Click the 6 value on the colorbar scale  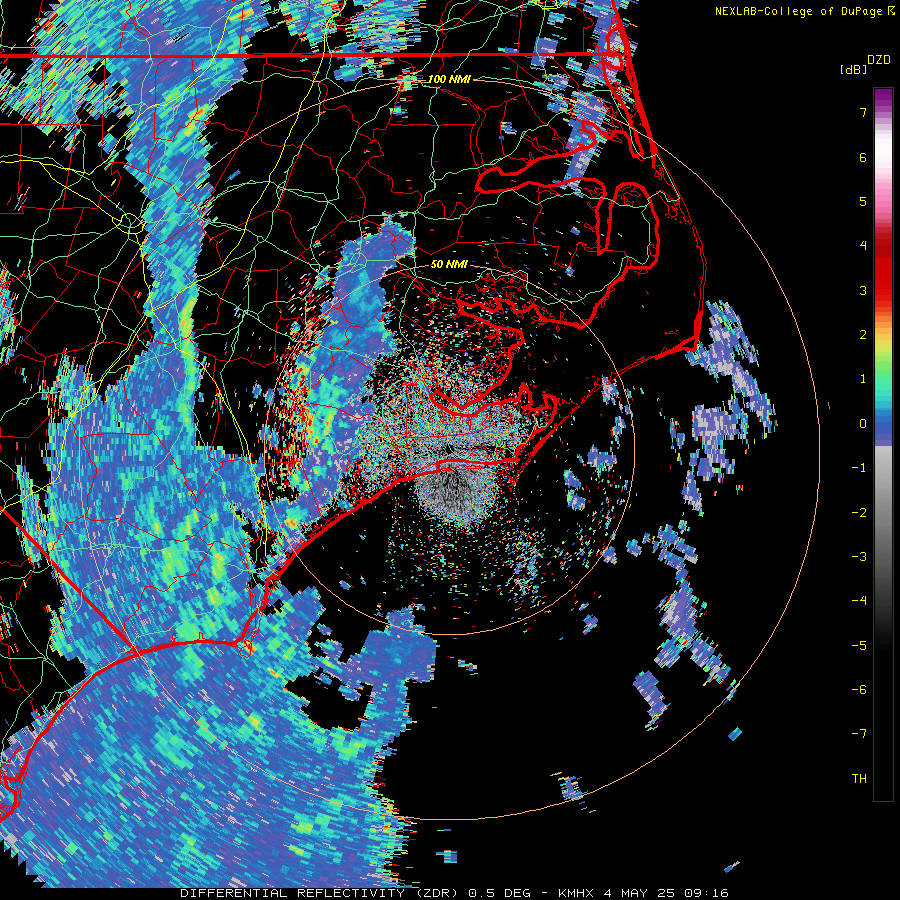[863, 157]
